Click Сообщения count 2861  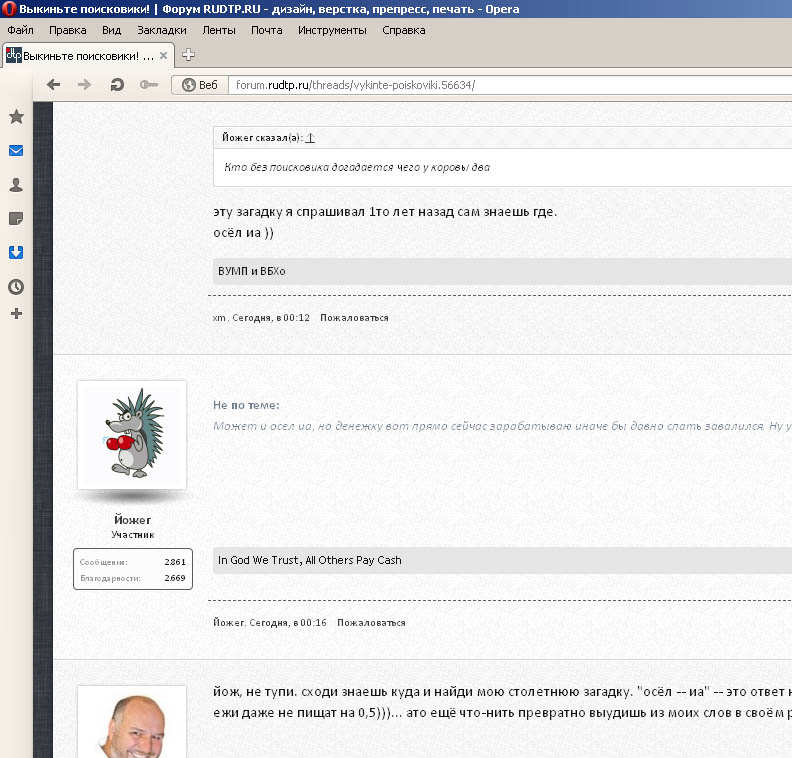point(175,562)
